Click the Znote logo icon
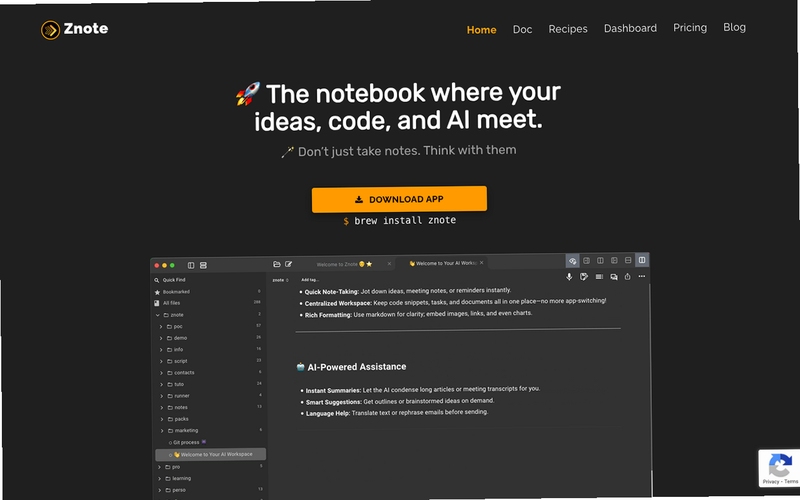The height and width of the screenshot is (500, 800). (x=50, y=30)
